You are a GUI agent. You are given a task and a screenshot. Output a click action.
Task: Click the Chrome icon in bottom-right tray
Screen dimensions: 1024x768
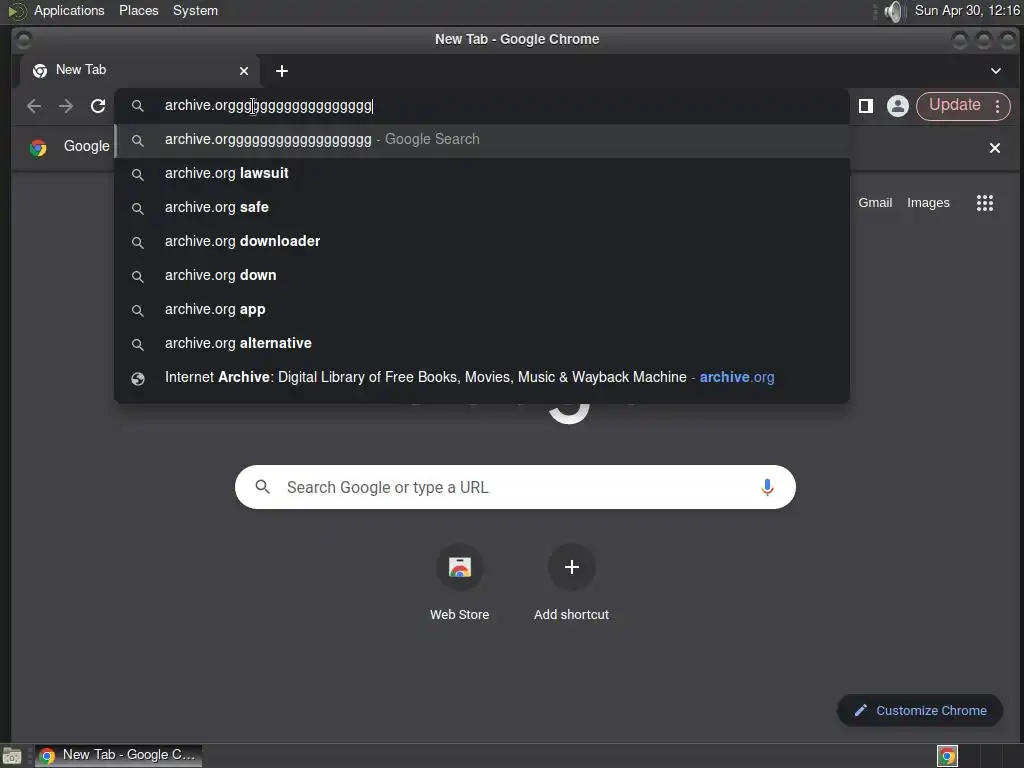[947, 756]
